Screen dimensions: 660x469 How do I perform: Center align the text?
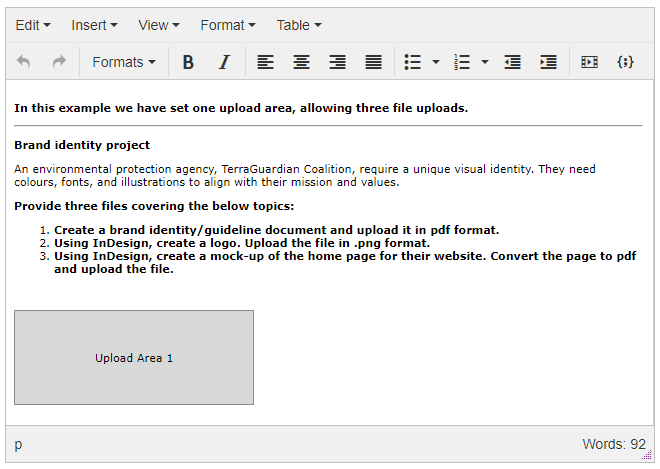click(301, 62)
